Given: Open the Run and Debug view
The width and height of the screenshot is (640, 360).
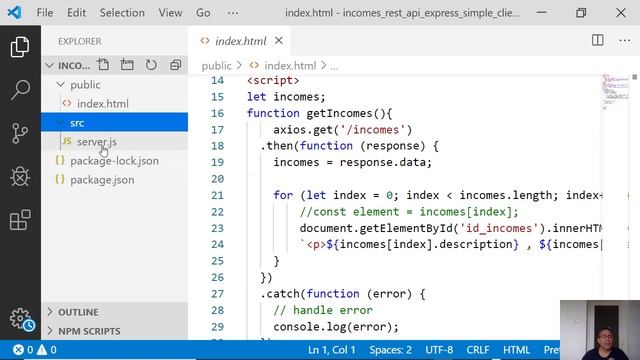Looking at the screenshot, I should click(20, 177).
